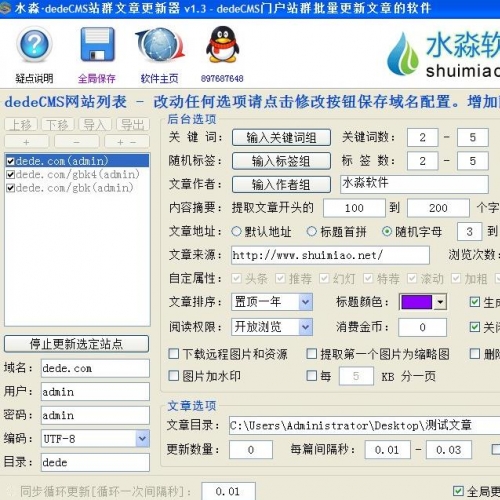Click the 输入关键词组 button
The image size is (500, 500).
(x=282, y=137)
